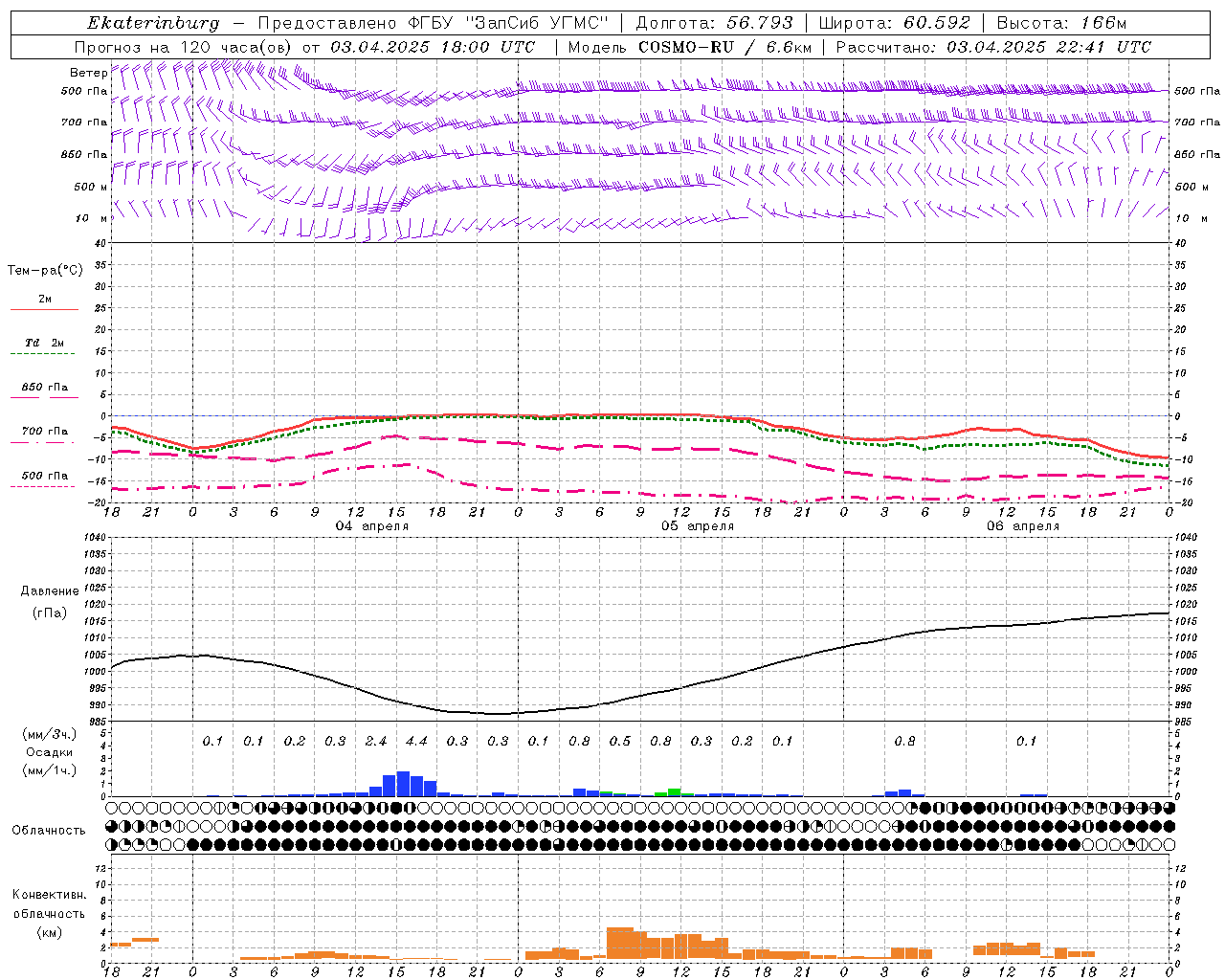Viewport: 1225px width, 980px height.
Task: Click the 2м temperature legend entry
Action: tap(45, 300)
